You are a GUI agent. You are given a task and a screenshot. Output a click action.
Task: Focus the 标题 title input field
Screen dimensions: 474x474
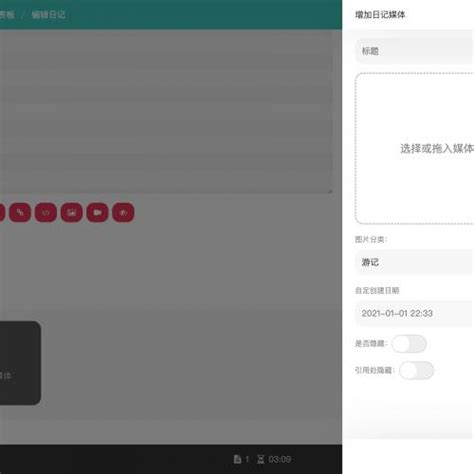414,51
